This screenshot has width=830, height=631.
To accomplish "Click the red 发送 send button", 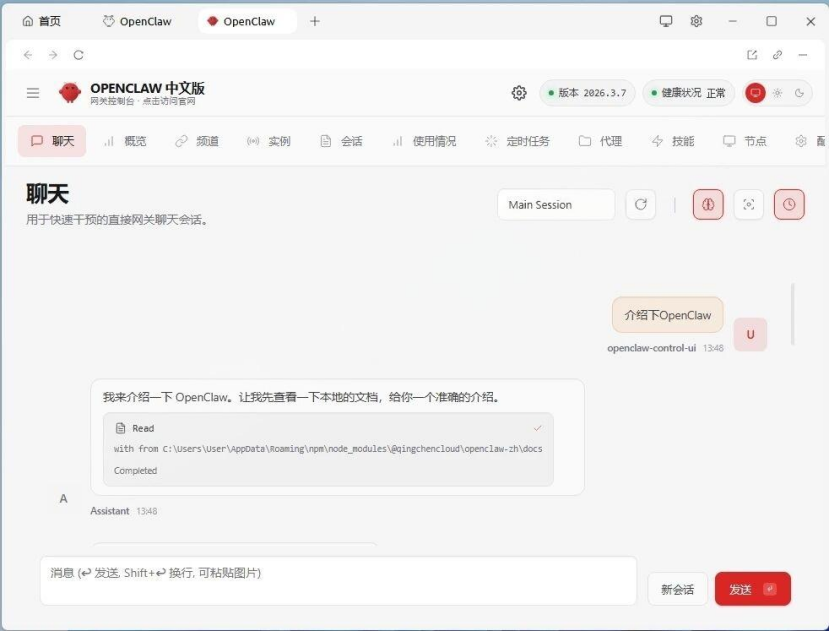I will 753,589.
